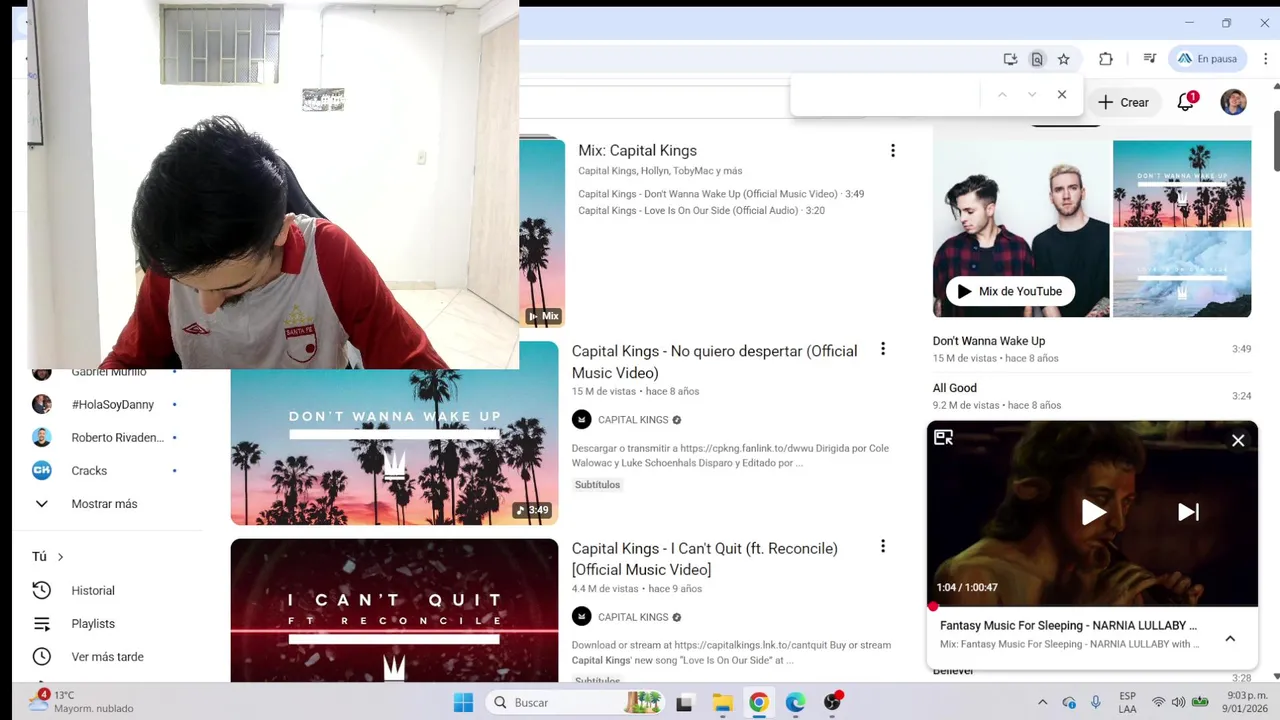Click the Mix de YouTube play button
Image resolution: width=1280 pixels, height=720 pixels.
click(x=1010, y=291)
